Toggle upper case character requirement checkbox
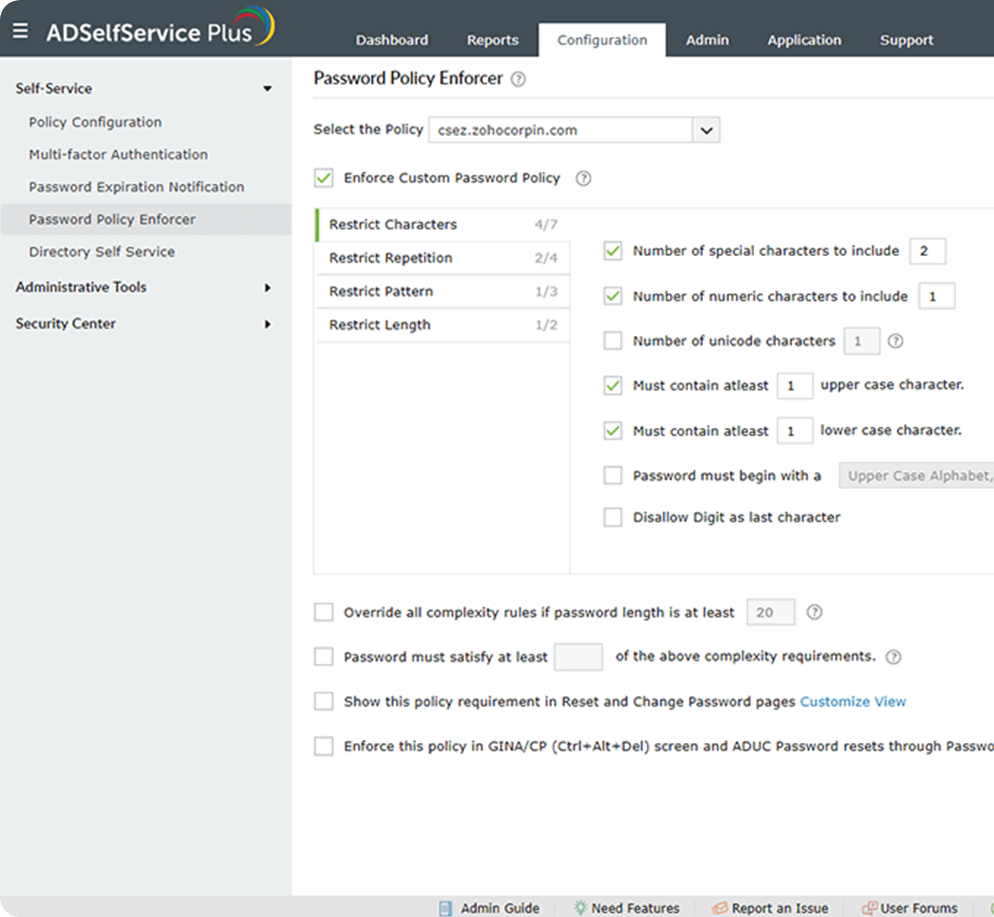Screen dimensions: 994x917 [x=613, y=385]
